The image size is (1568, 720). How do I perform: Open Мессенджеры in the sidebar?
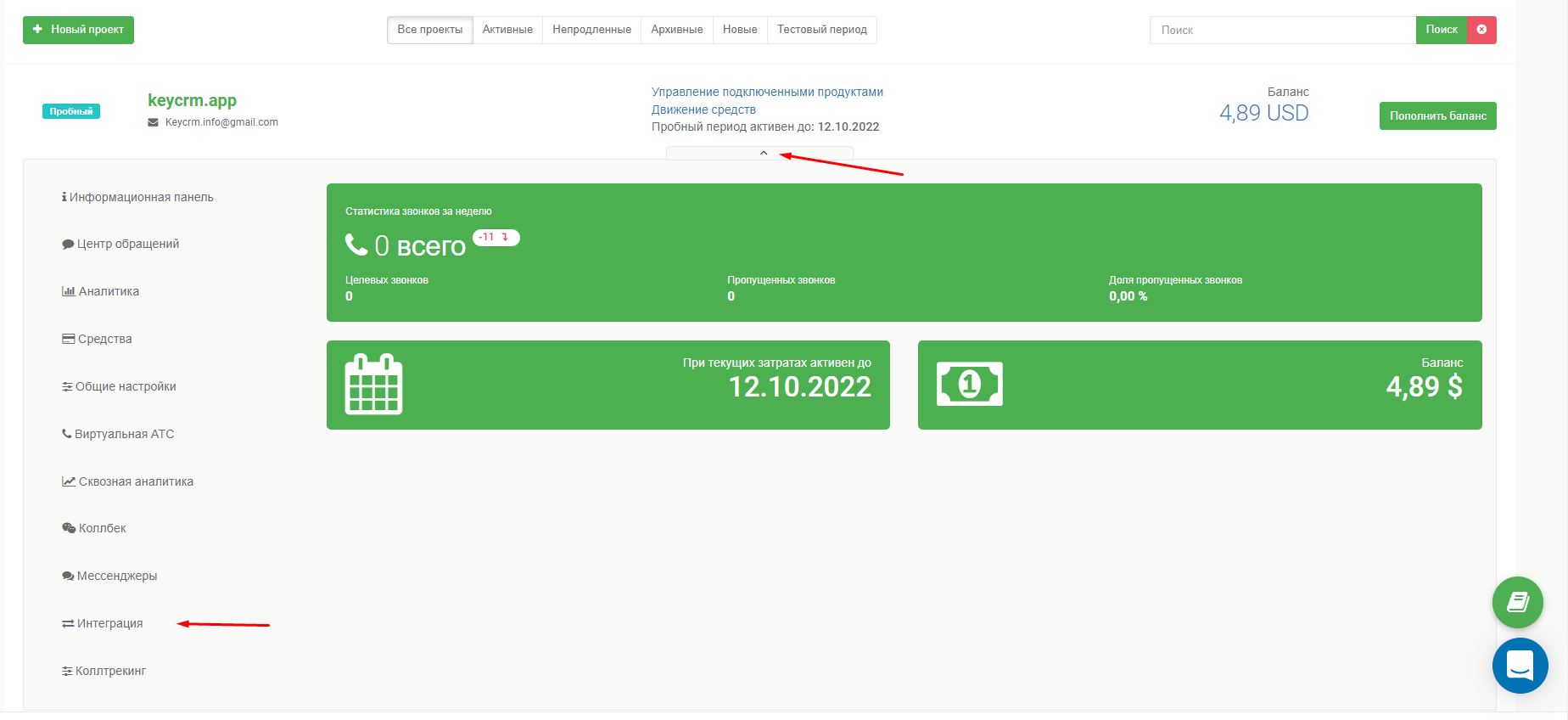tap(109, 576)
